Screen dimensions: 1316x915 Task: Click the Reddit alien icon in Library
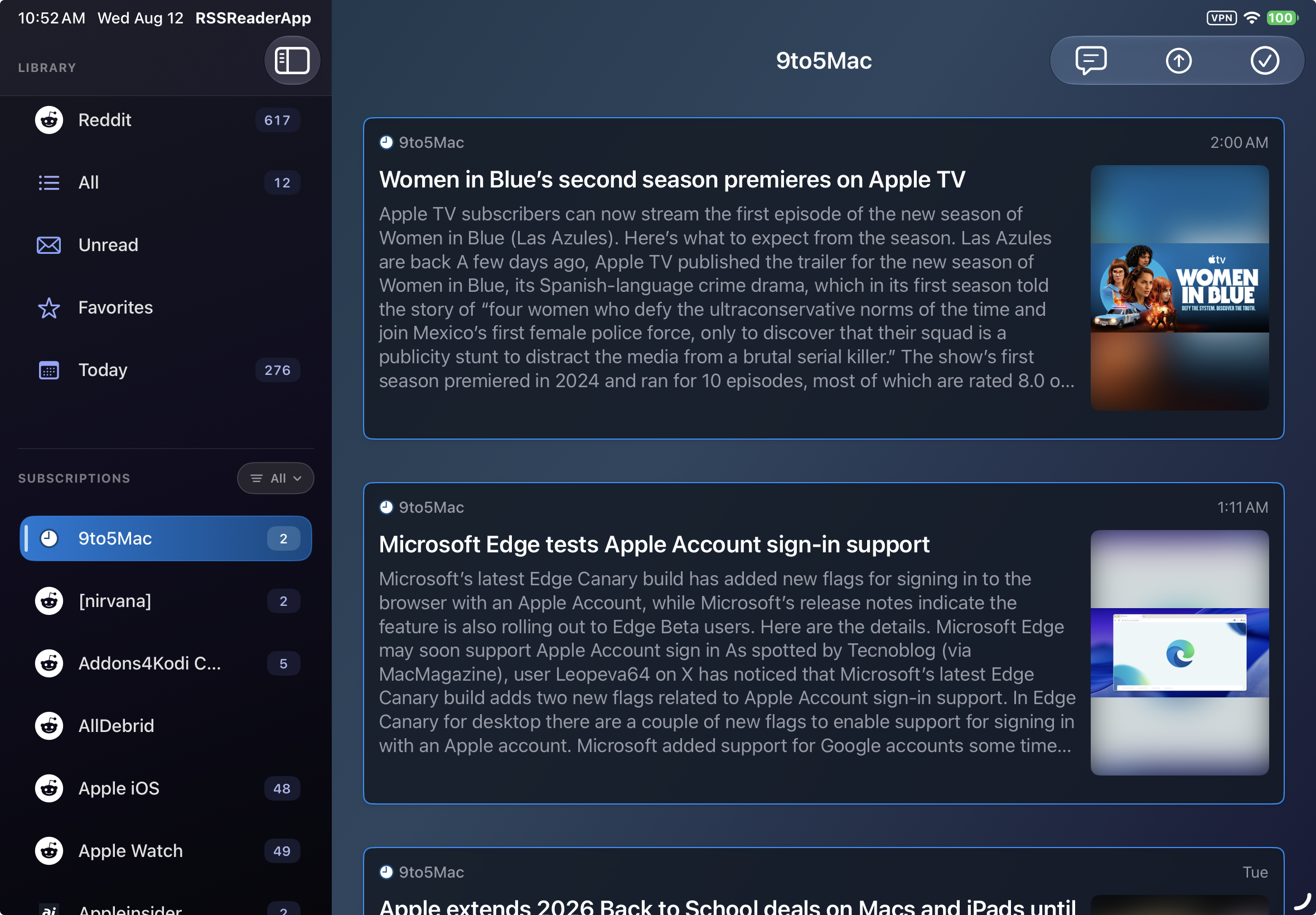pos(49,121)
